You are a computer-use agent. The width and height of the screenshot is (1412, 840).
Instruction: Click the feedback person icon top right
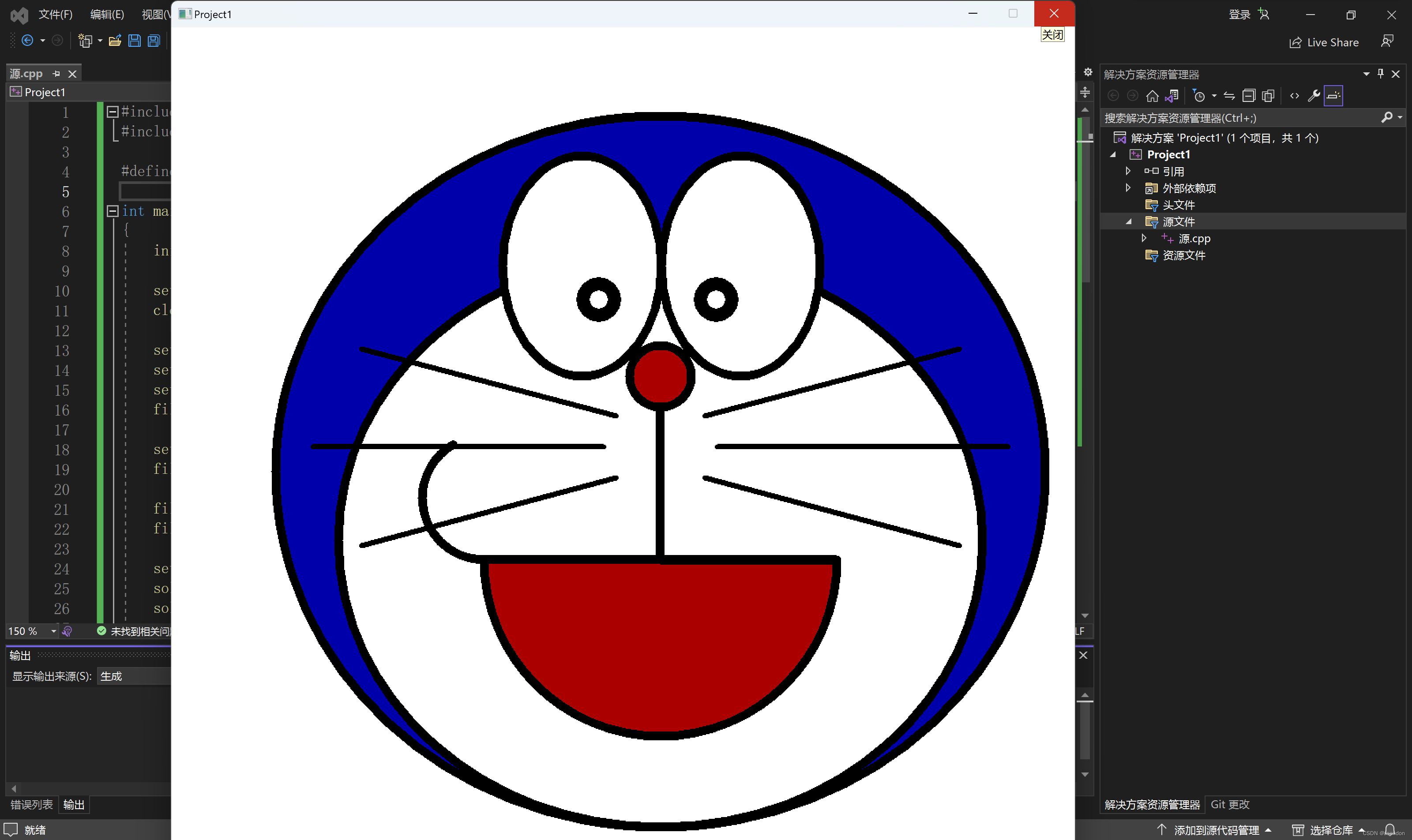click(1387, 41)
